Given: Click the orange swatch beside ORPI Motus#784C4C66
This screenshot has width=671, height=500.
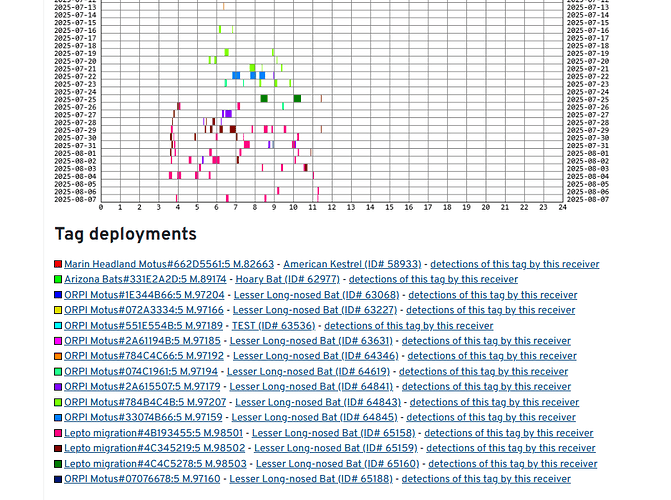Looking at the screenshot, I should [58, 356].
